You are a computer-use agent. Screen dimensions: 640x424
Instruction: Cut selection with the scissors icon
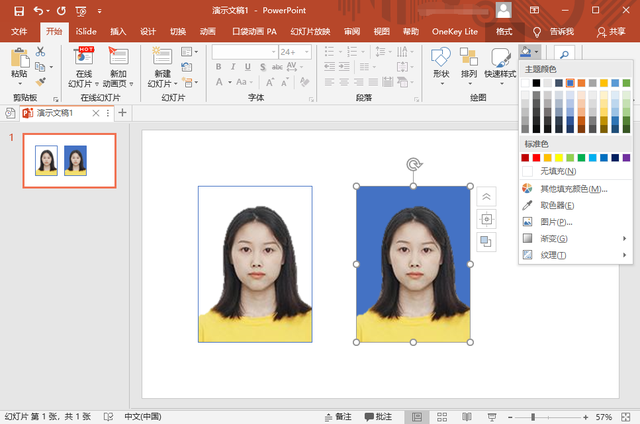pos(40,51)
